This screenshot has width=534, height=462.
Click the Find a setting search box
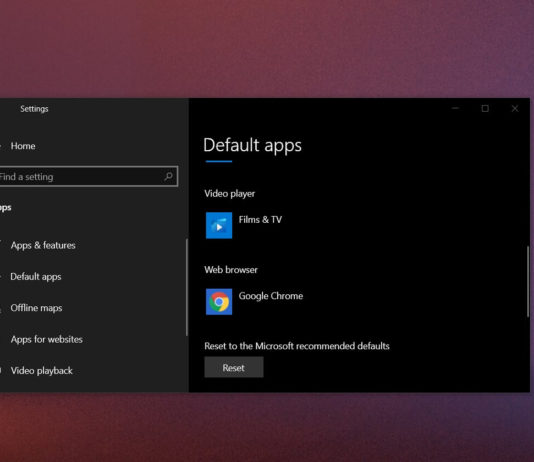click(x=88, y=176)
